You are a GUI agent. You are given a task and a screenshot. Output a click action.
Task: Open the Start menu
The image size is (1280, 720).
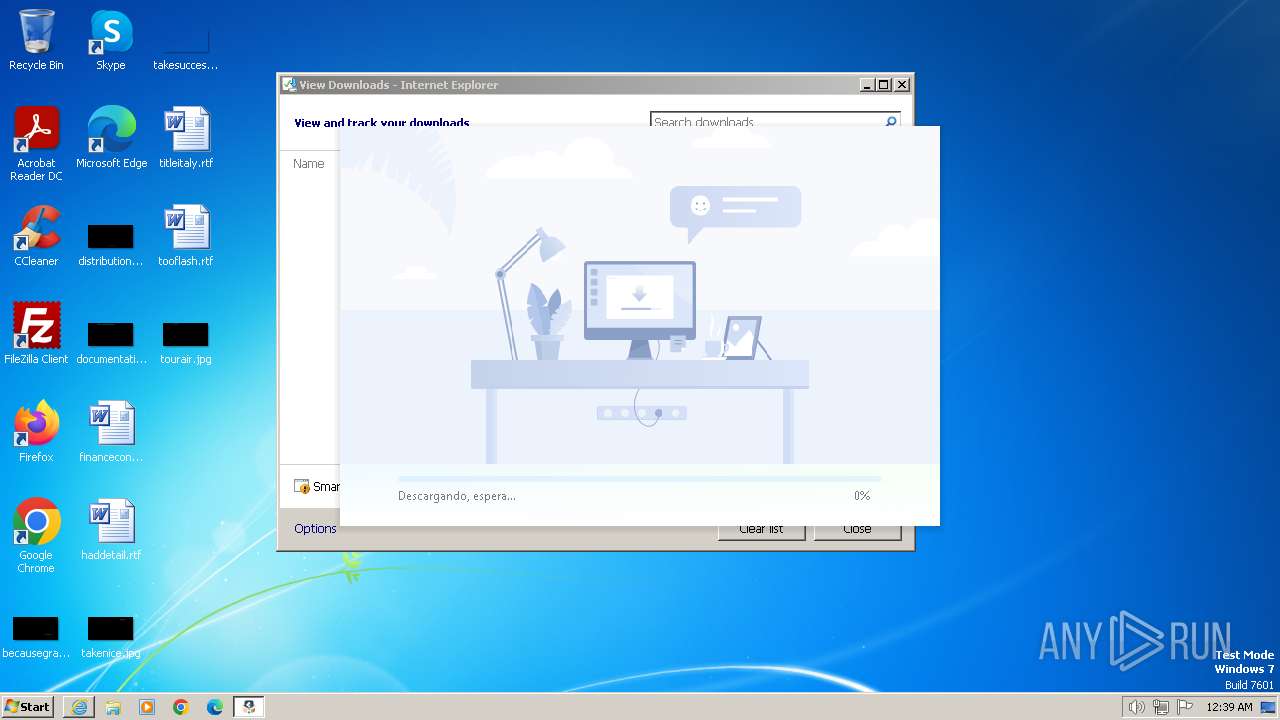click(28, 707)
